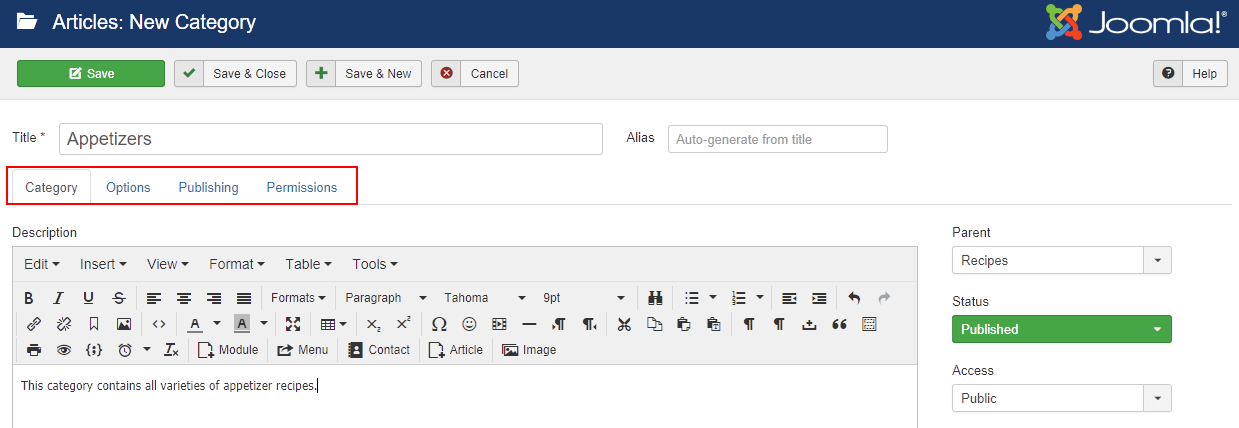The image size is (1239, 428).
Task: Align text right
Action: [214, 298]
